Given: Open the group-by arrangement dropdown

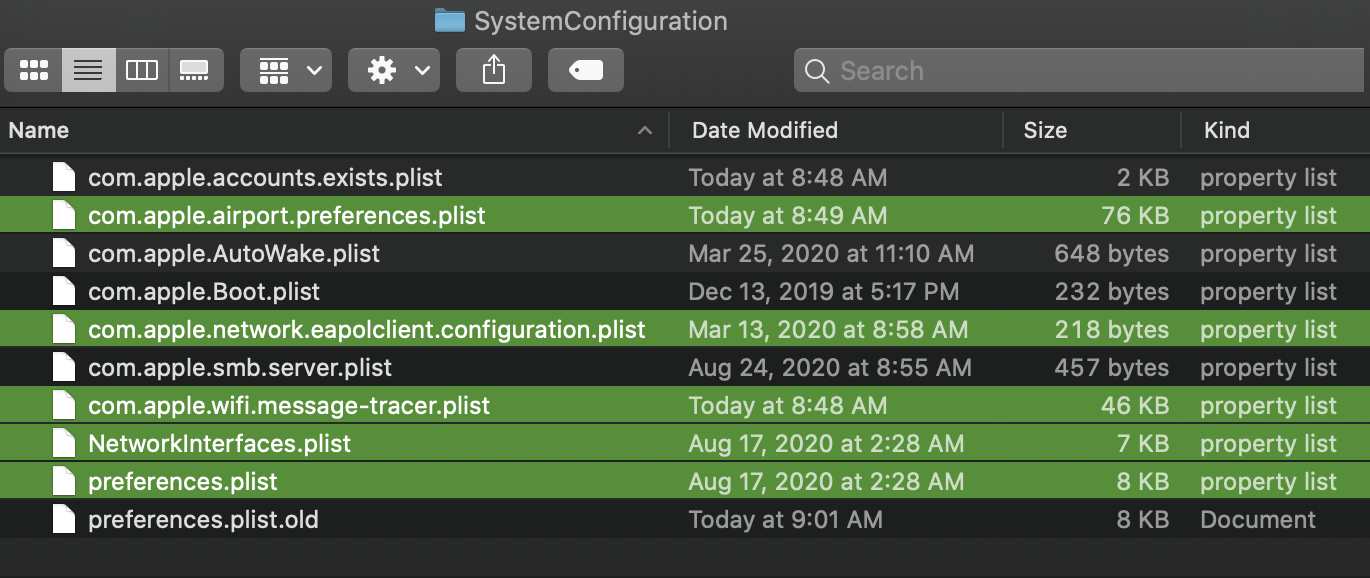Looking at the screenshot, I should point(286,71).
